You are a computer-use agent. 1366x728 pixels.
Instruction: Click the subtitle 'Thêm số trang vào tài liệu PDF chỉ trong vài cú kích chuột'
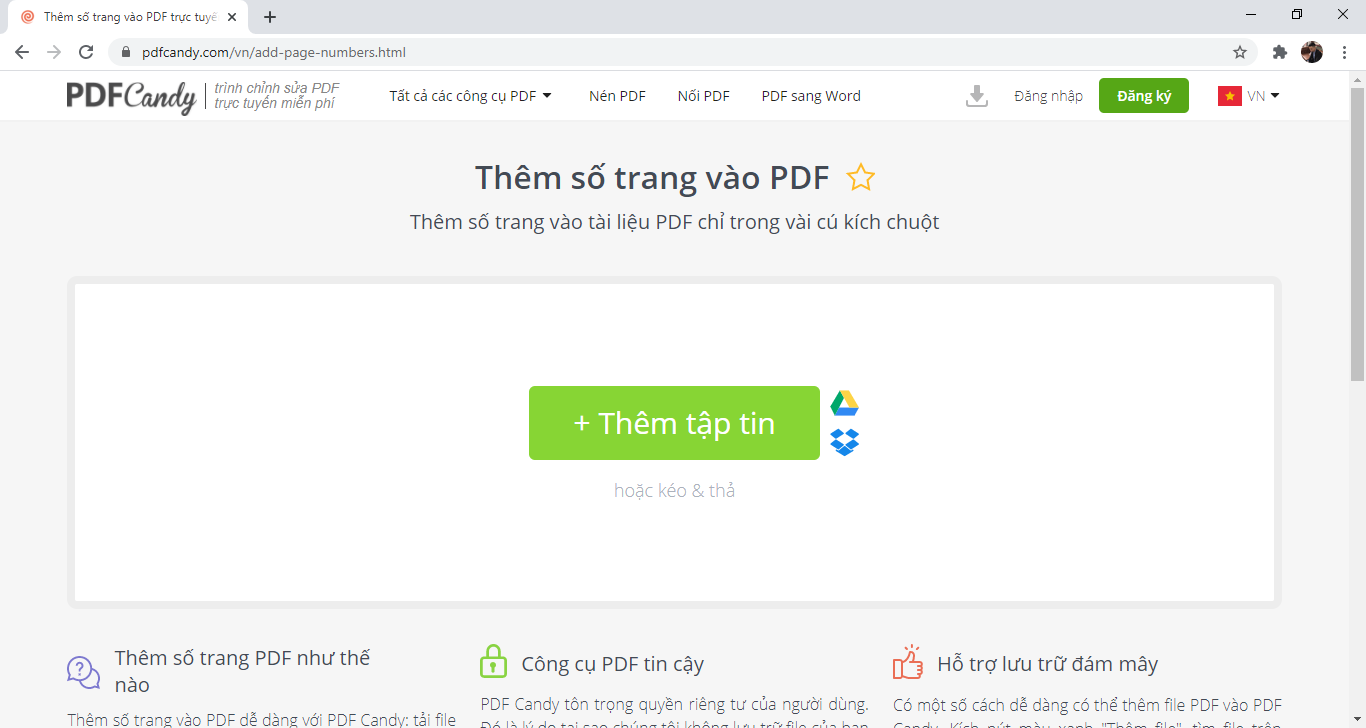coord(674,222)
